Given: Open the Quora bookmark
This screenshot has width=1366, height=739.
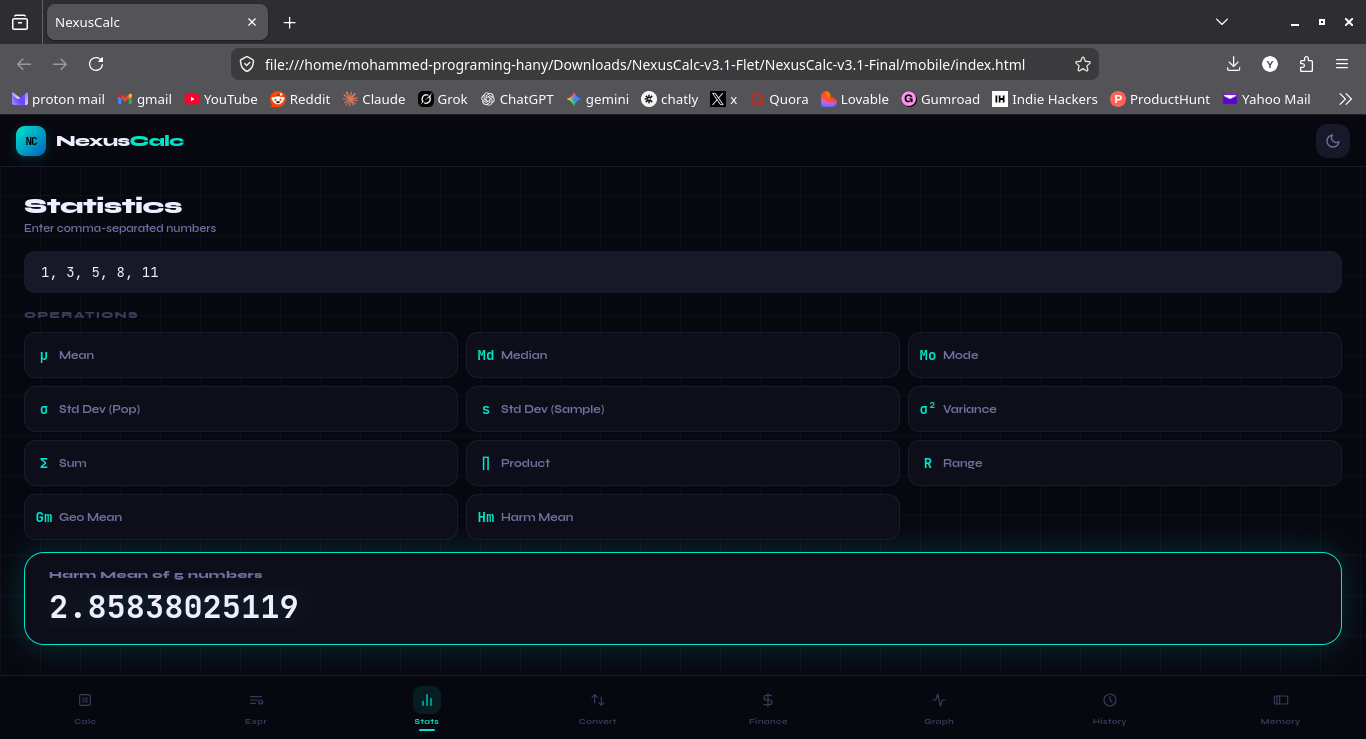Looking at the screenshot, I should pyautogui.click(x=779, y=99).
